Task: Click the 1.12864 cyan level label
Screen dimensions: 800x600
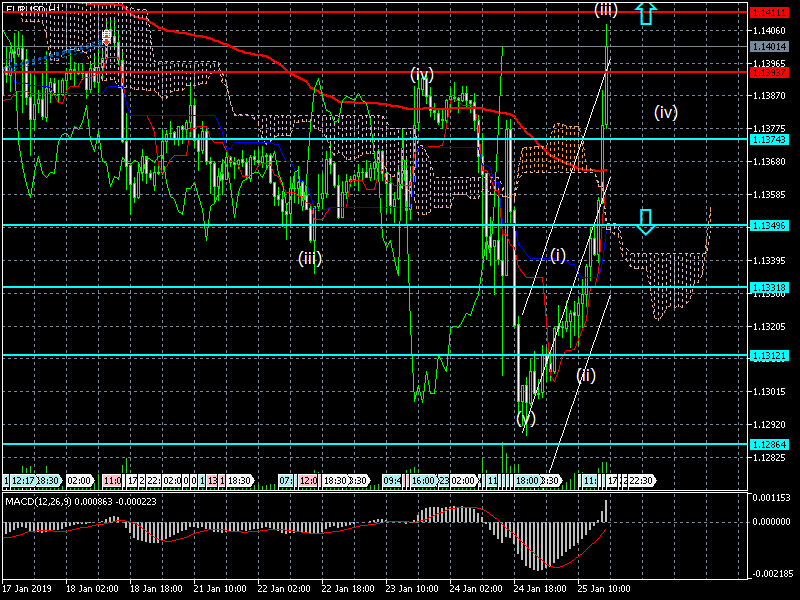Action: (770, 443)
